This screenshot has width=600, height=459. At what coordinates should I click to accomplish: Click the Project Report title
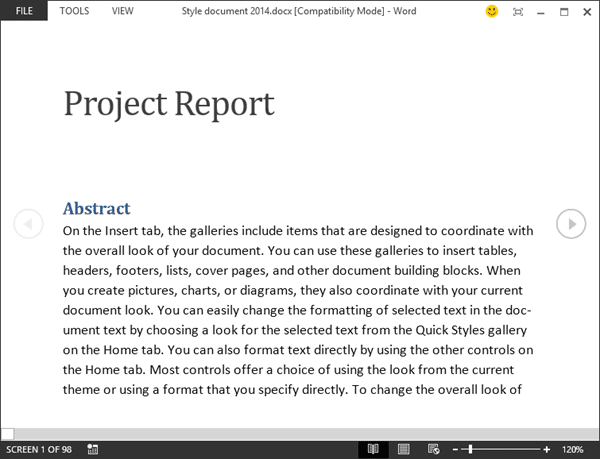click(x=169, y=103)
